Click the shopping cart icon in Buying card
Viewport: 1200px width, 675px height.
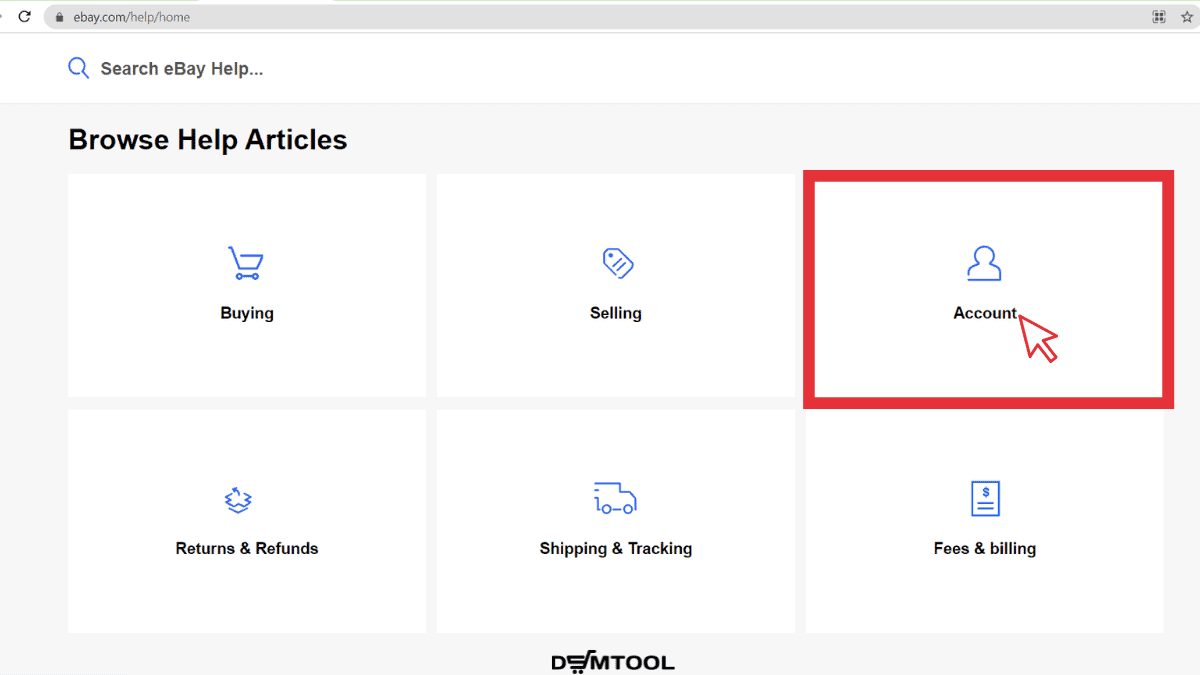[245, 263]
